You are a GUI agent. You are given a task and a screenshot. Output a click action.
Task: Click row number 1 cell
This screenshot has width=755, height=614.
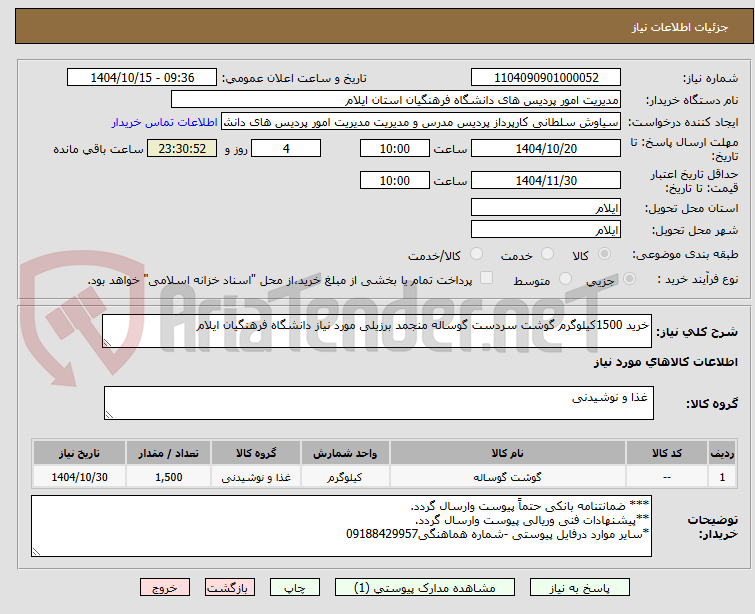pyautogui.click(x=722, y=477)
